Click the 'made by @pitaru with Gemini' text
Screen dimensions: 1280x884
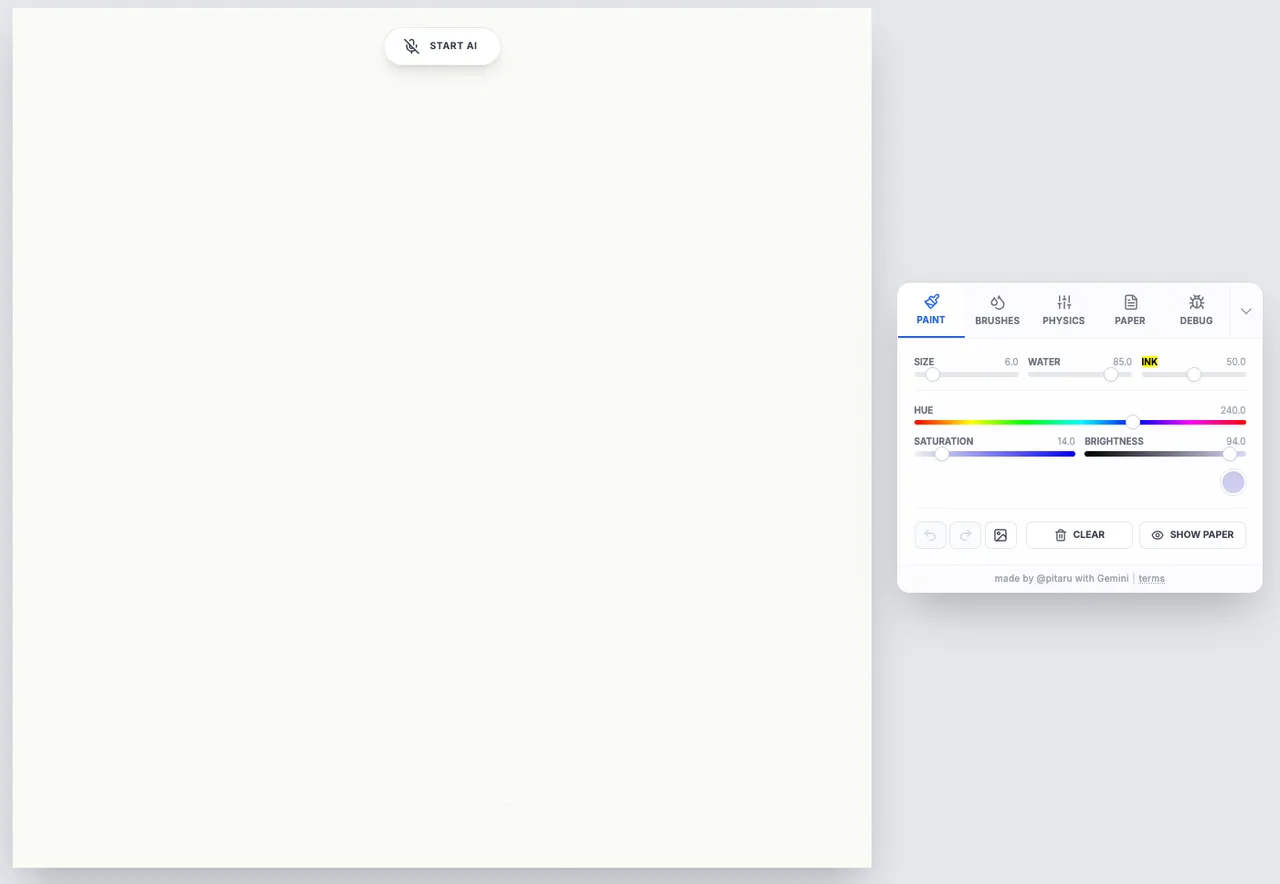(x=1062, y=579)
